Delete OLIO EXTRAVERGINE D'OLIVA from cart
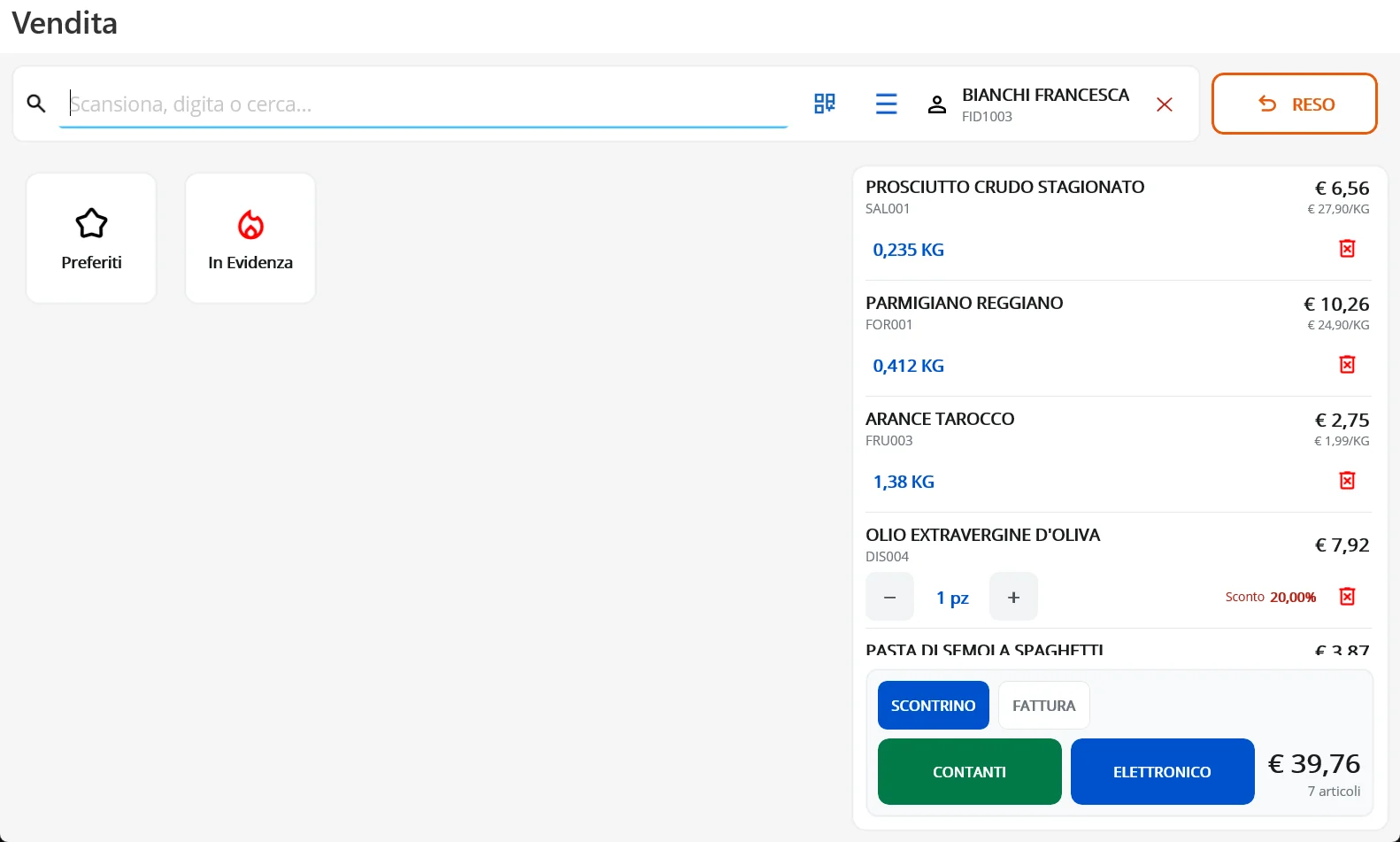1400x842 pixels. pos(1347,597)
